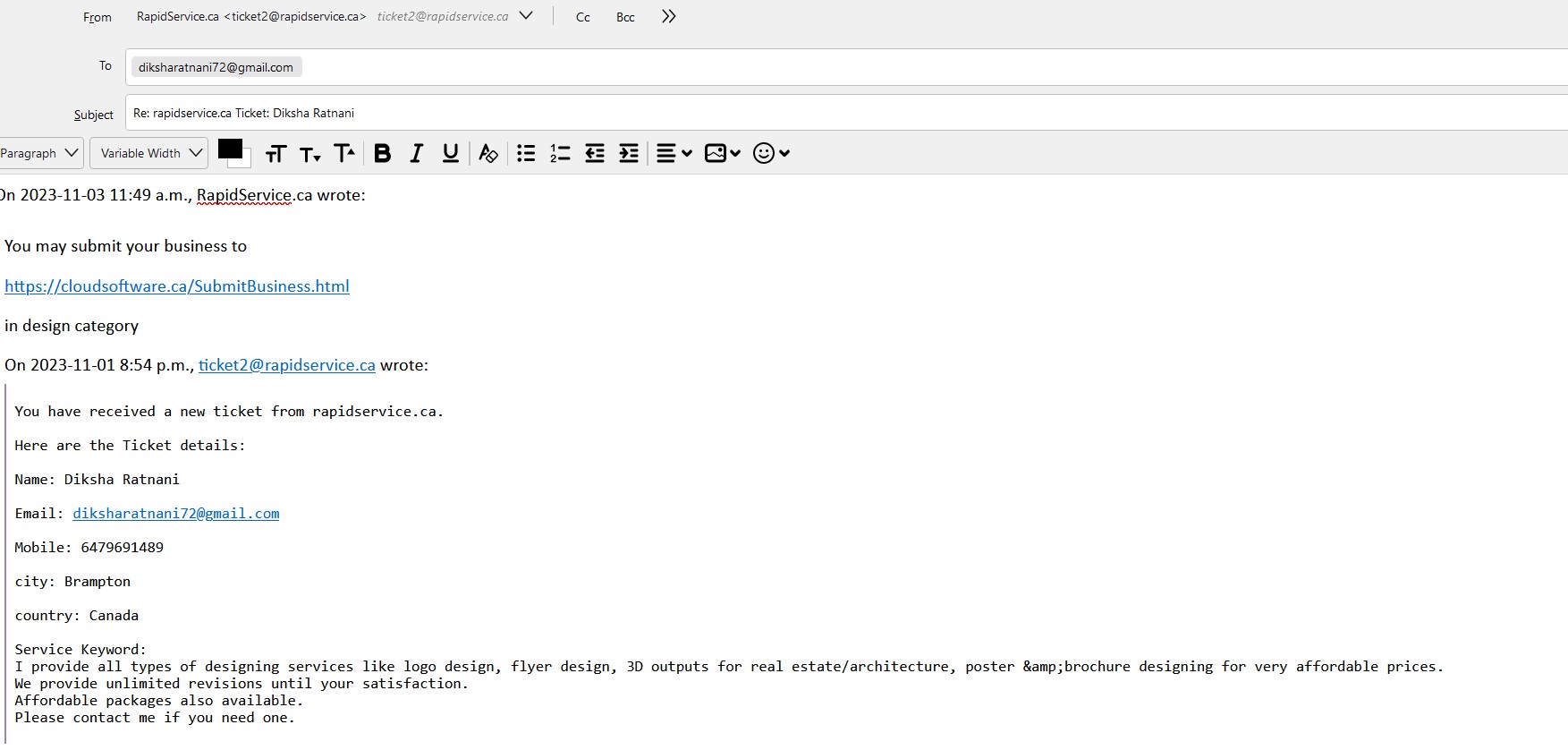
Task: Show the Bcc field
Action: point(625,17)
